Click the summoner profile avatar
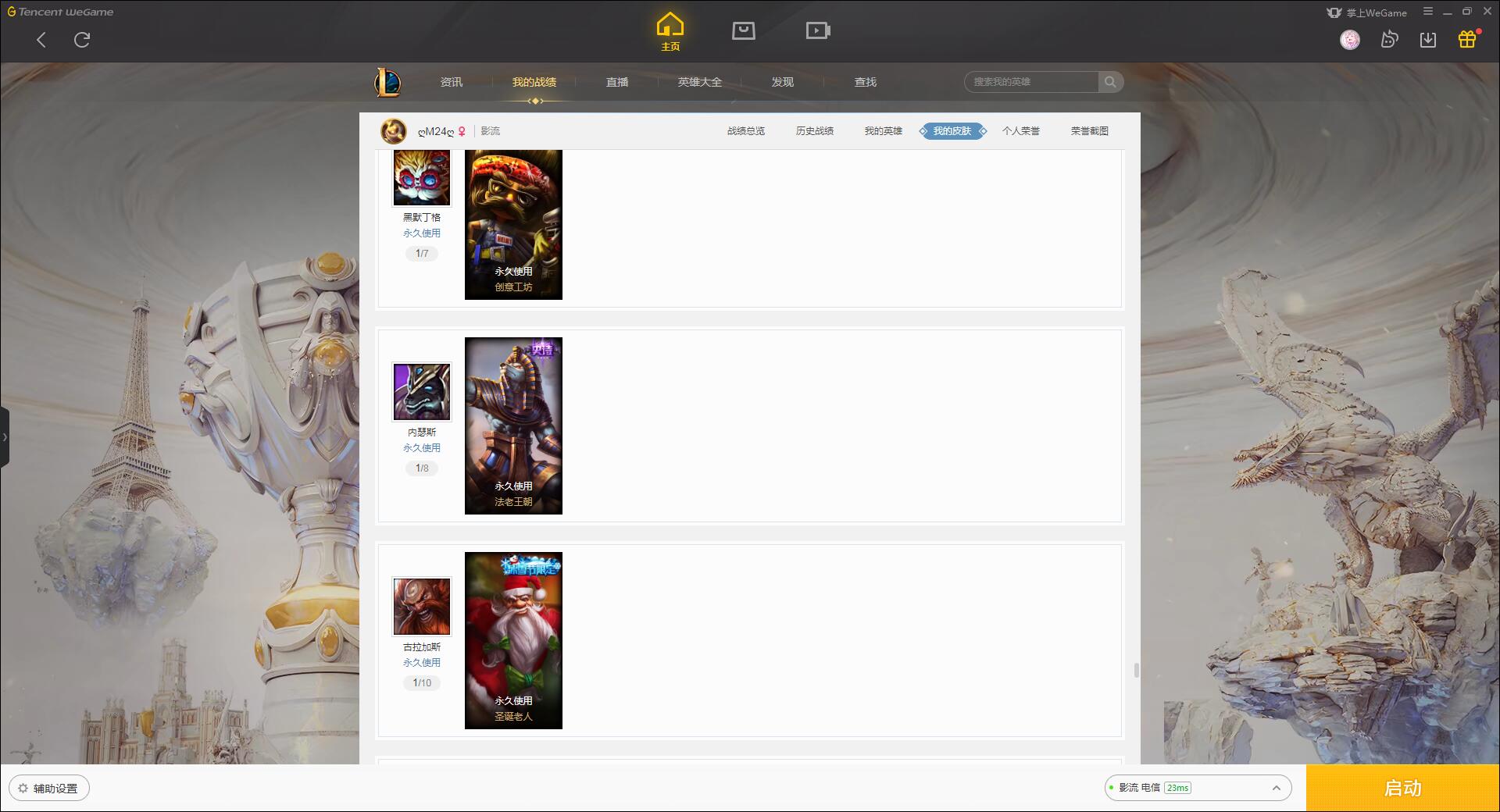 click(x=394, y=131)
